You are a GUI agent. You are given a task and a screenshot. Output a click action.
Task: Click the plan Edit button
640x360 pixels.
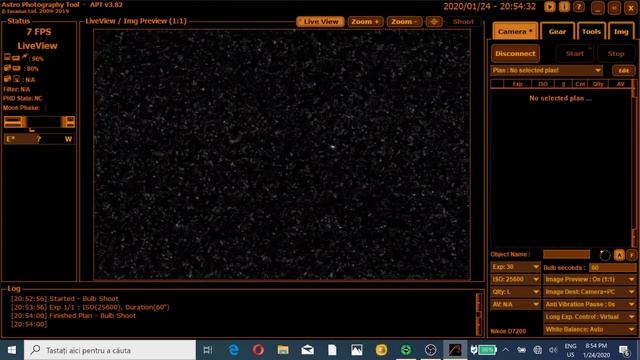tap(623, 70)
